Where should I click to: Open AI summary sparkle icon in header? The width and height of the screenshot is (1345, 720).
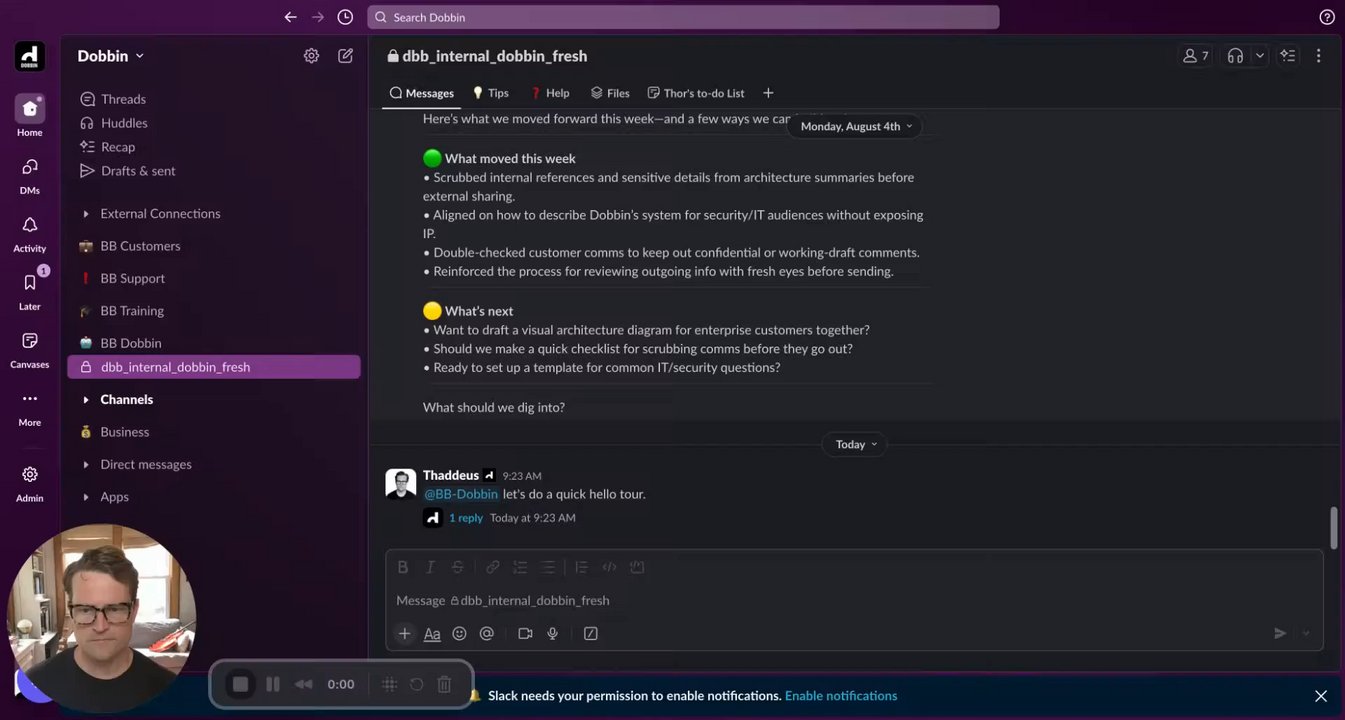(x=1288, y=56)
